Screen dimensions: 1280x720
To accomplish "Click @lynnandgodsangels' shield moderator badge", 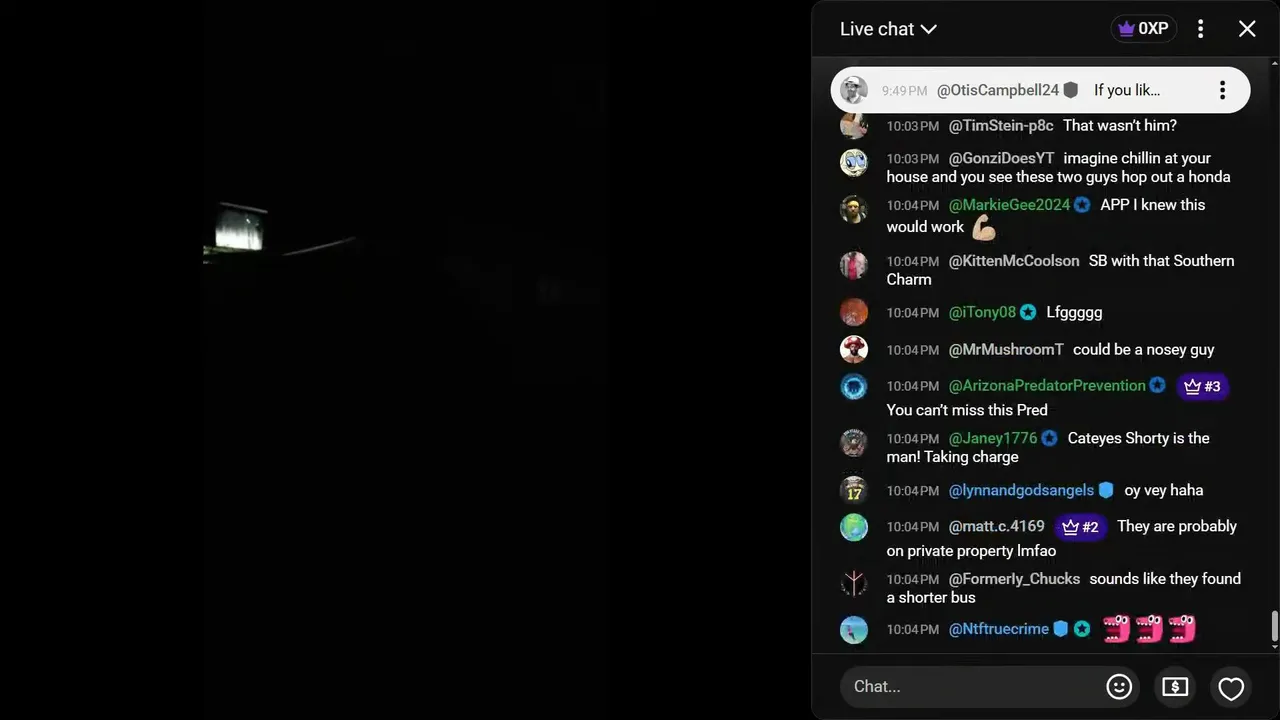I will [1106, 490].
